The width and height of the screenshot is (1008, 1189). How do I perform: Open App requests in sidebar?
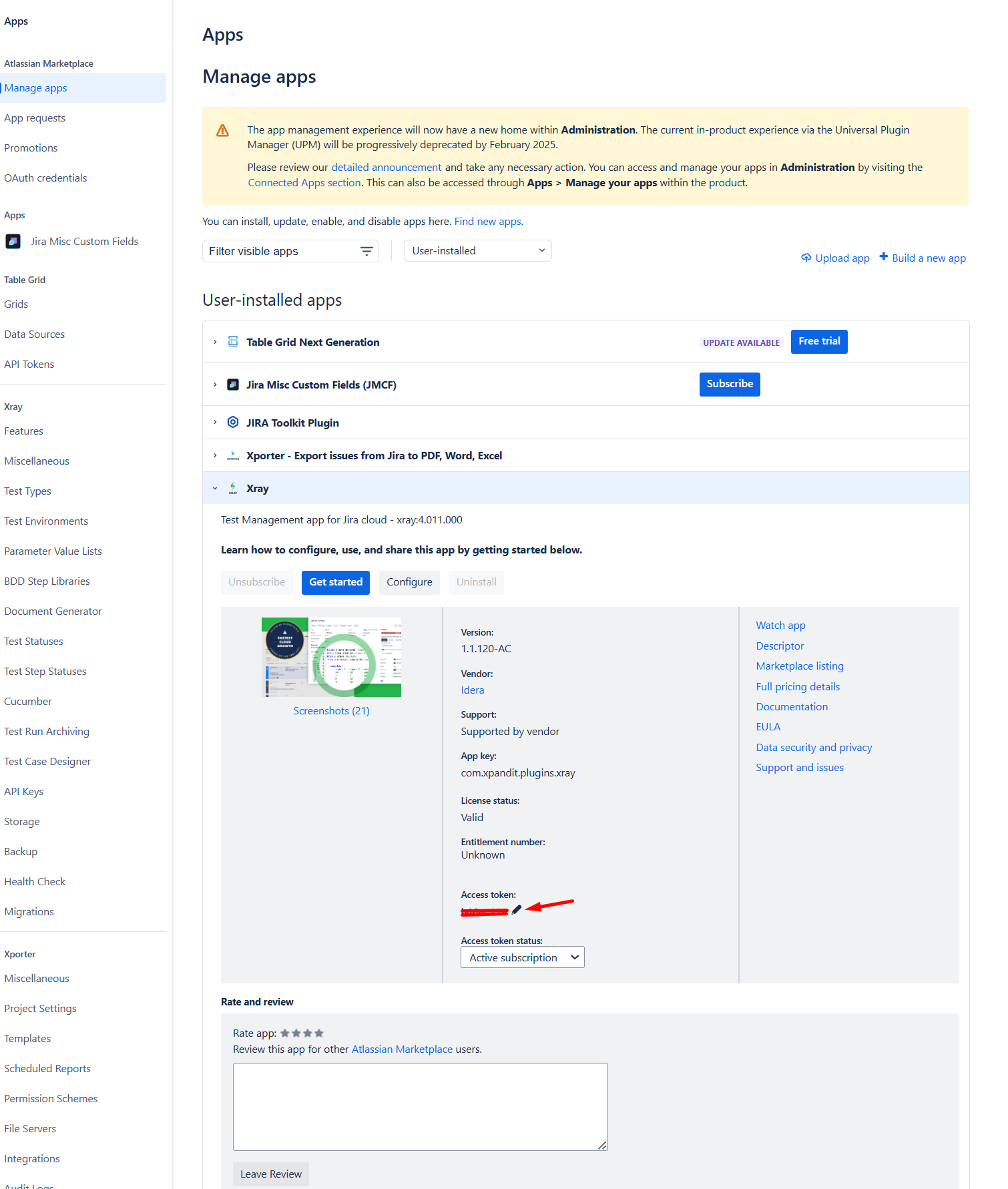pyautogui.click(x=35, y=117)
